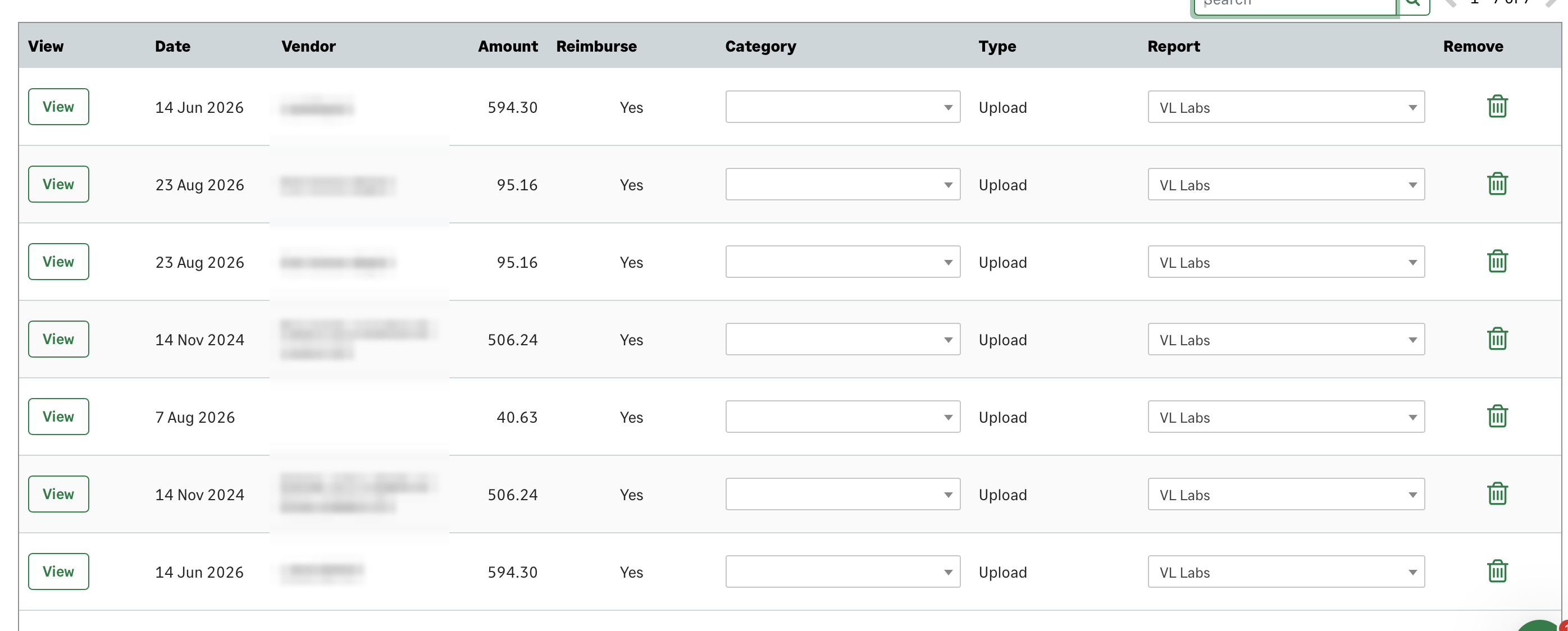Click the Vendor column header

coord(308,46)
